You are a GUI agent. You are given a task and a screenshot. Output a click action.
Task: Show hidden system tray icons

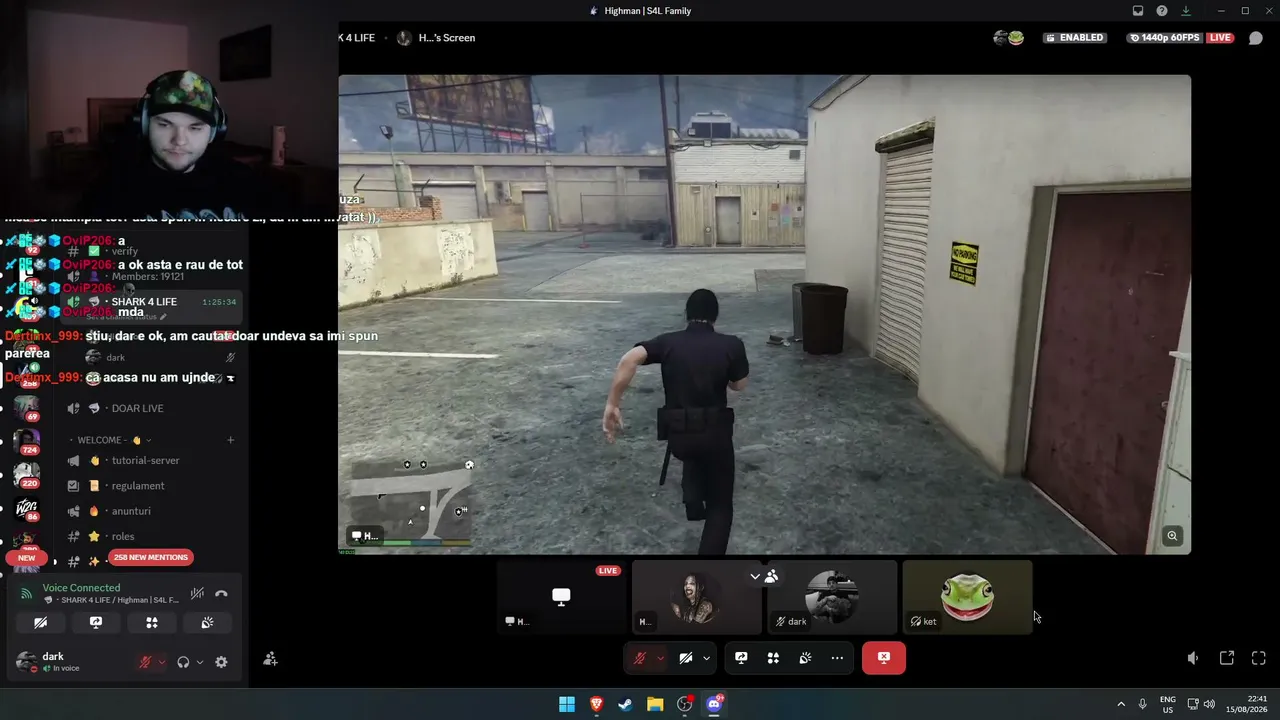[x=1121, y=704]
